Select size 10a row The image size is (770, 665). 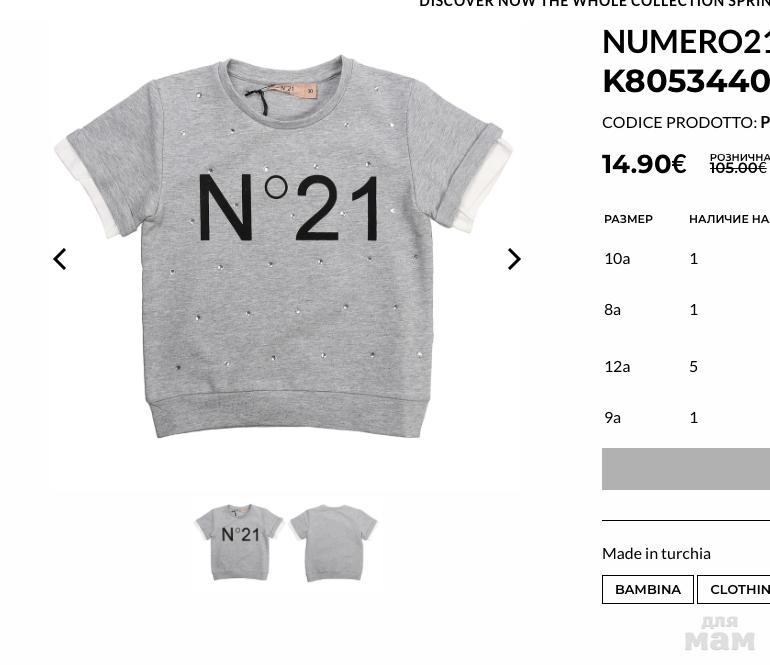(x=686, y=258)
